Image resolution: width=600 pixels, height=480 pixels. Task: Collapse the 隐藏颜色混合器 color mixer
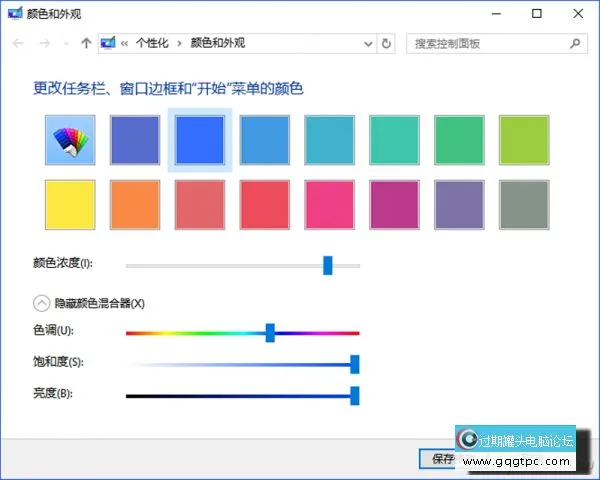42,304
